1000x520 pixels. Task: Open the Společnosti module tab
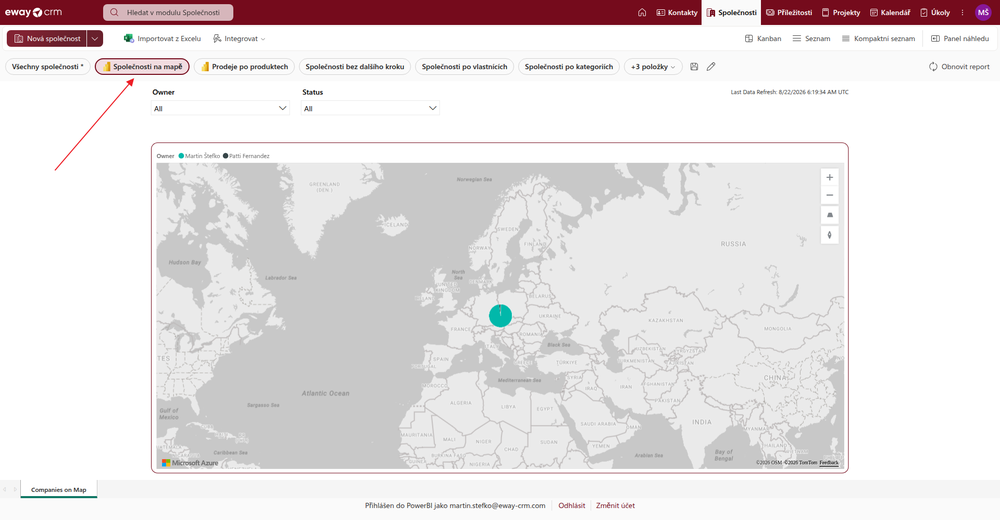click(x=732, y=12)
